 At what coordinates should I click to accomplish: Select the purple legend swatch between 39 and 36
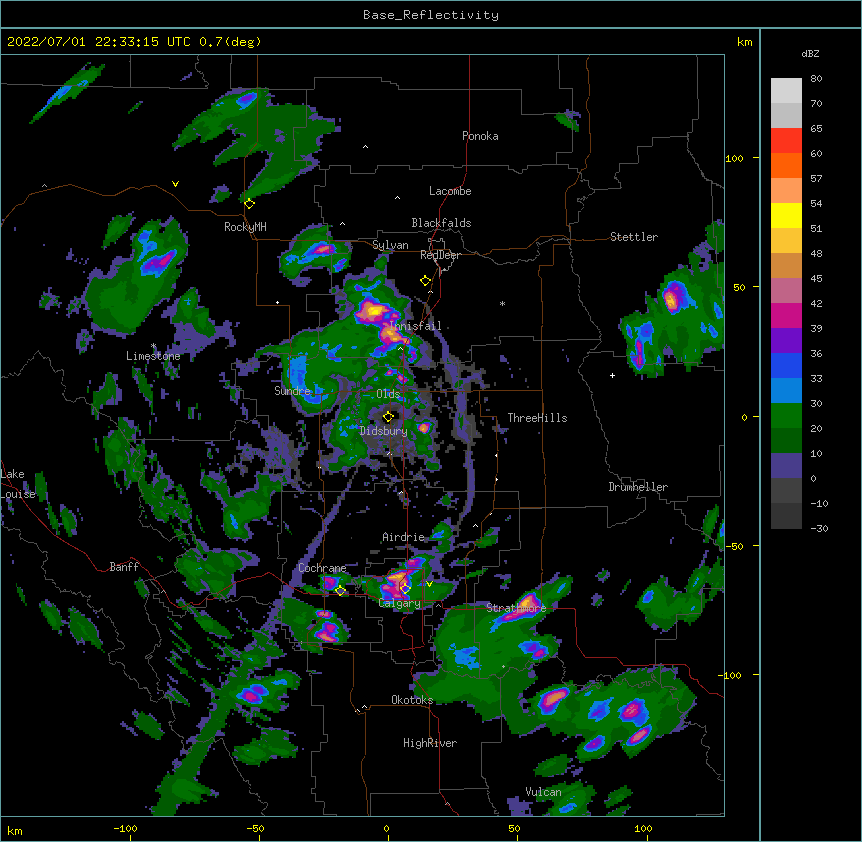click(x=786, y=341)
